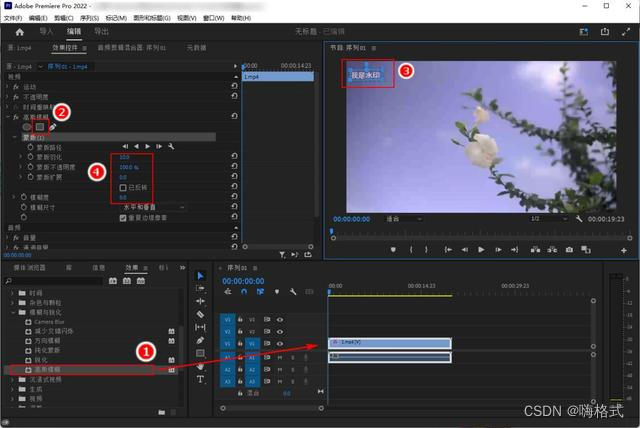
Task: Open the Sequence menu
Action: coord(89,18)
